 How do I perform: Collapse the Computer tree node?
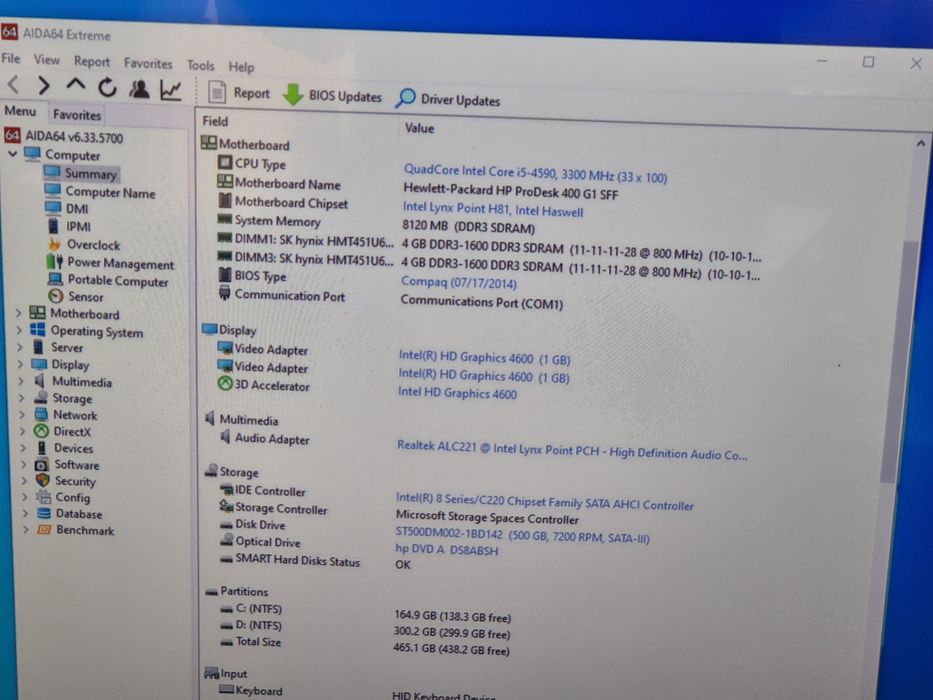click(x=12, y=154)
